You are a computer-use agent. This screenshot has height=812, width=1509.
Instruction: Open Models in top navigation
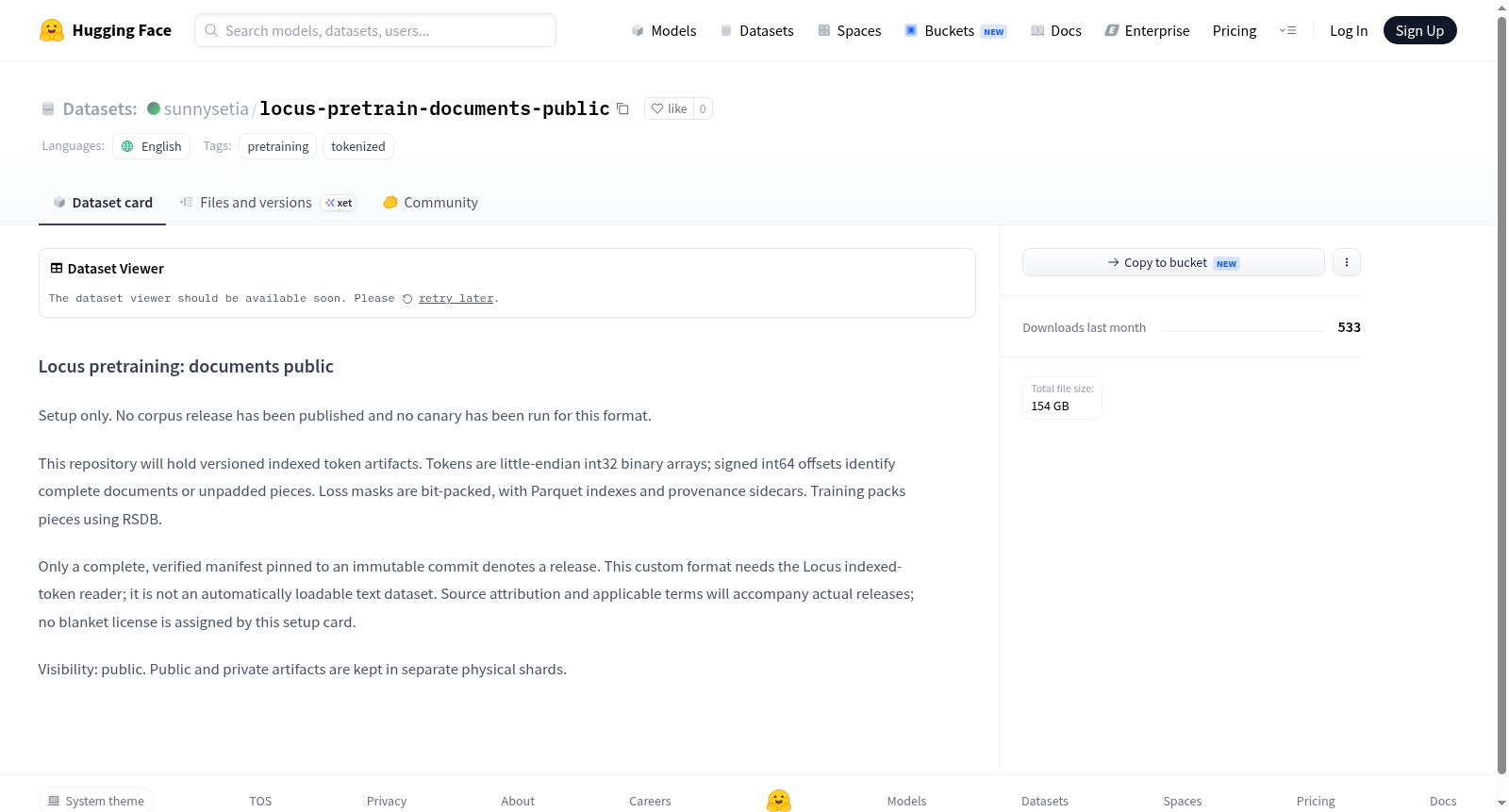click(664, 30)
